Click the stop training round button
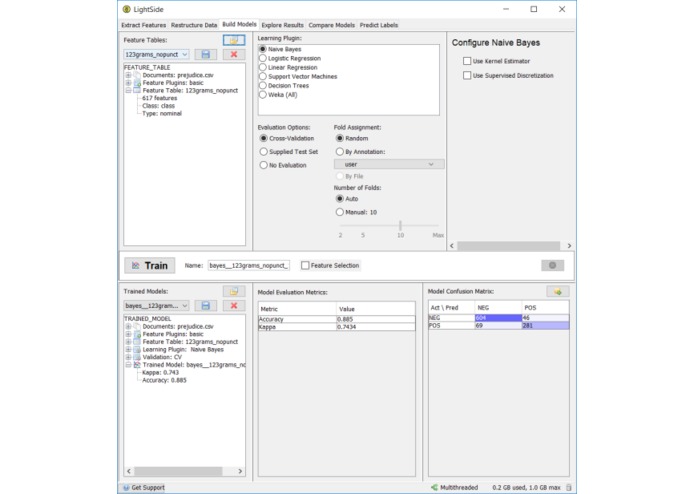 coord(552,265)
